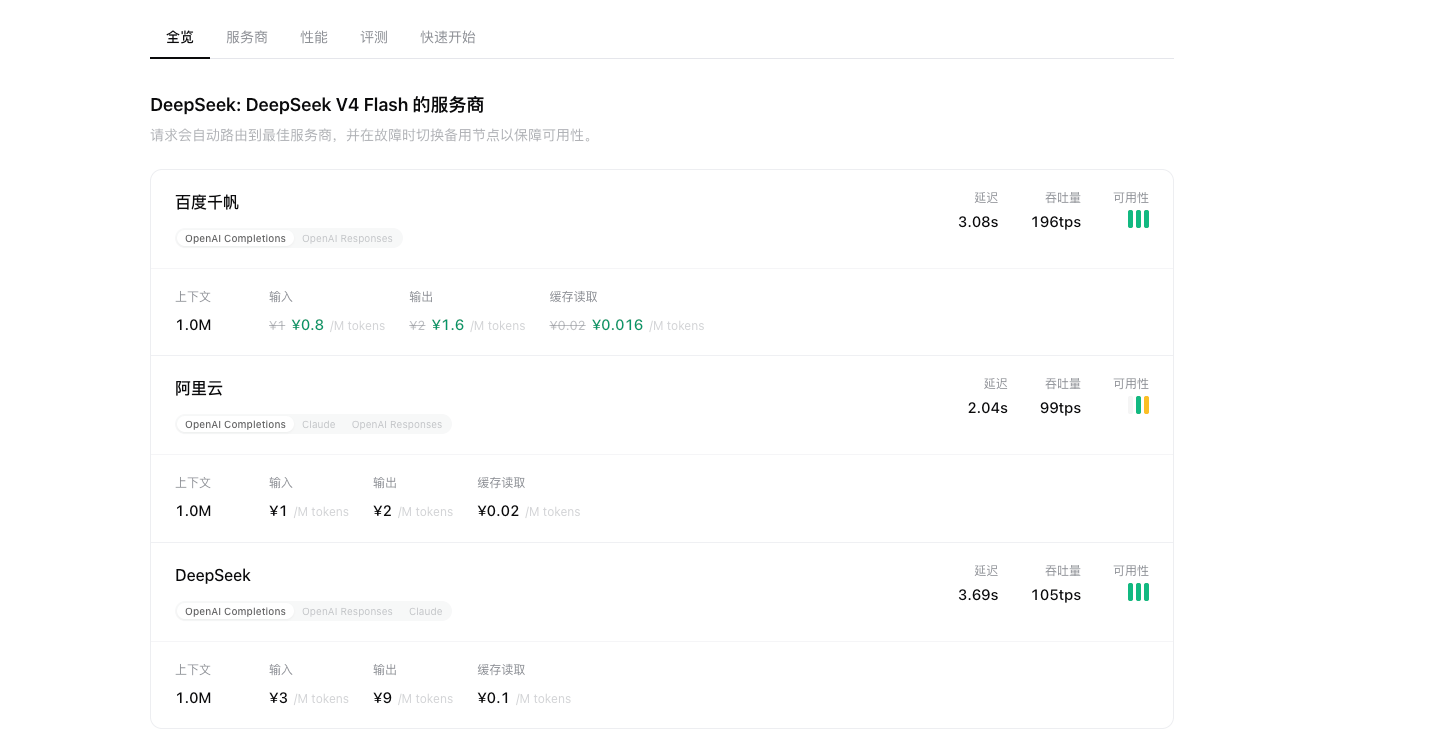Click the 输入 label in the 阿里云 card
The height and width of the screenshot is (747, 1452).
coord(281,483)
